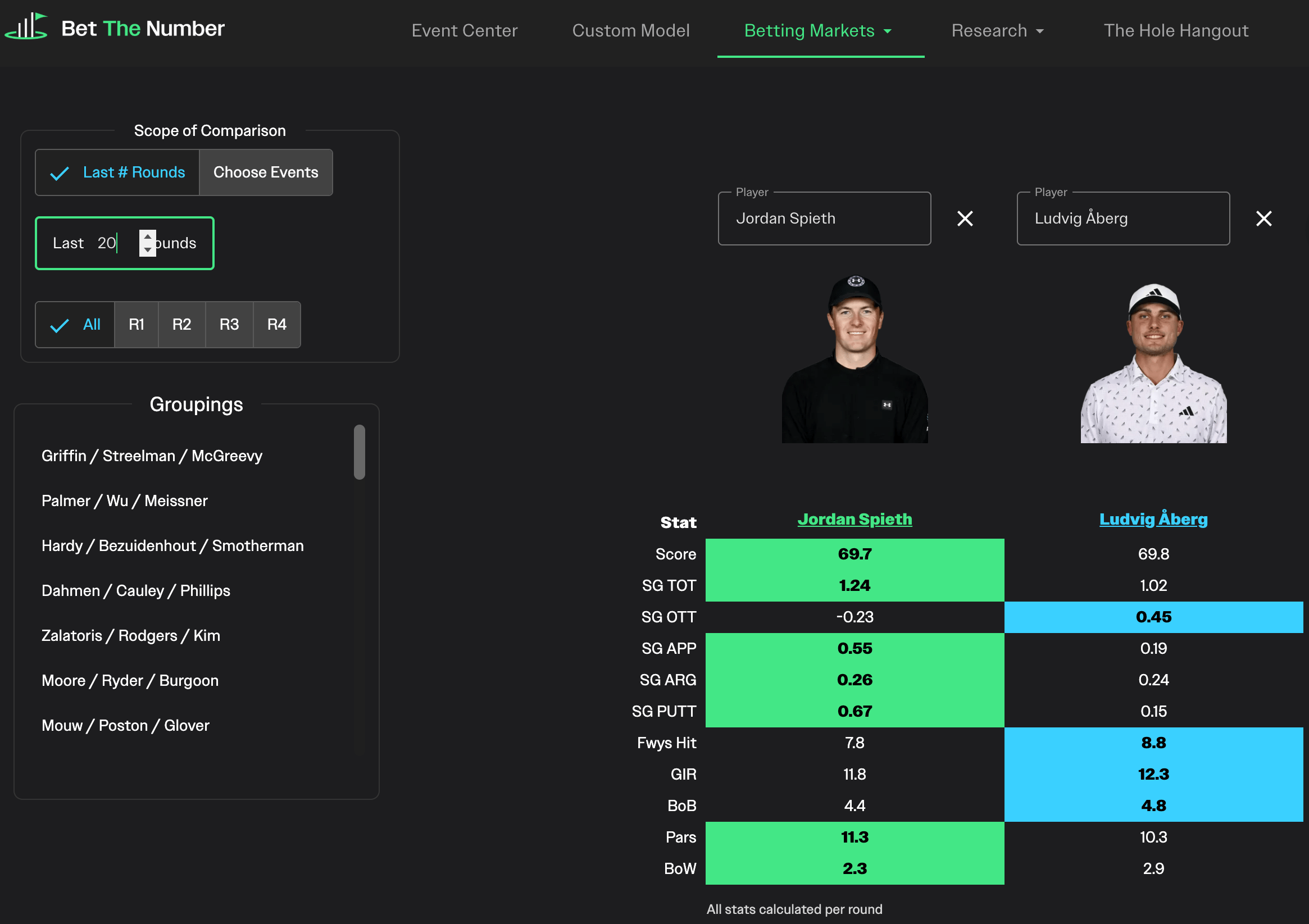Expand the Betting Markets dropdown arrow

tap(888, 31)
